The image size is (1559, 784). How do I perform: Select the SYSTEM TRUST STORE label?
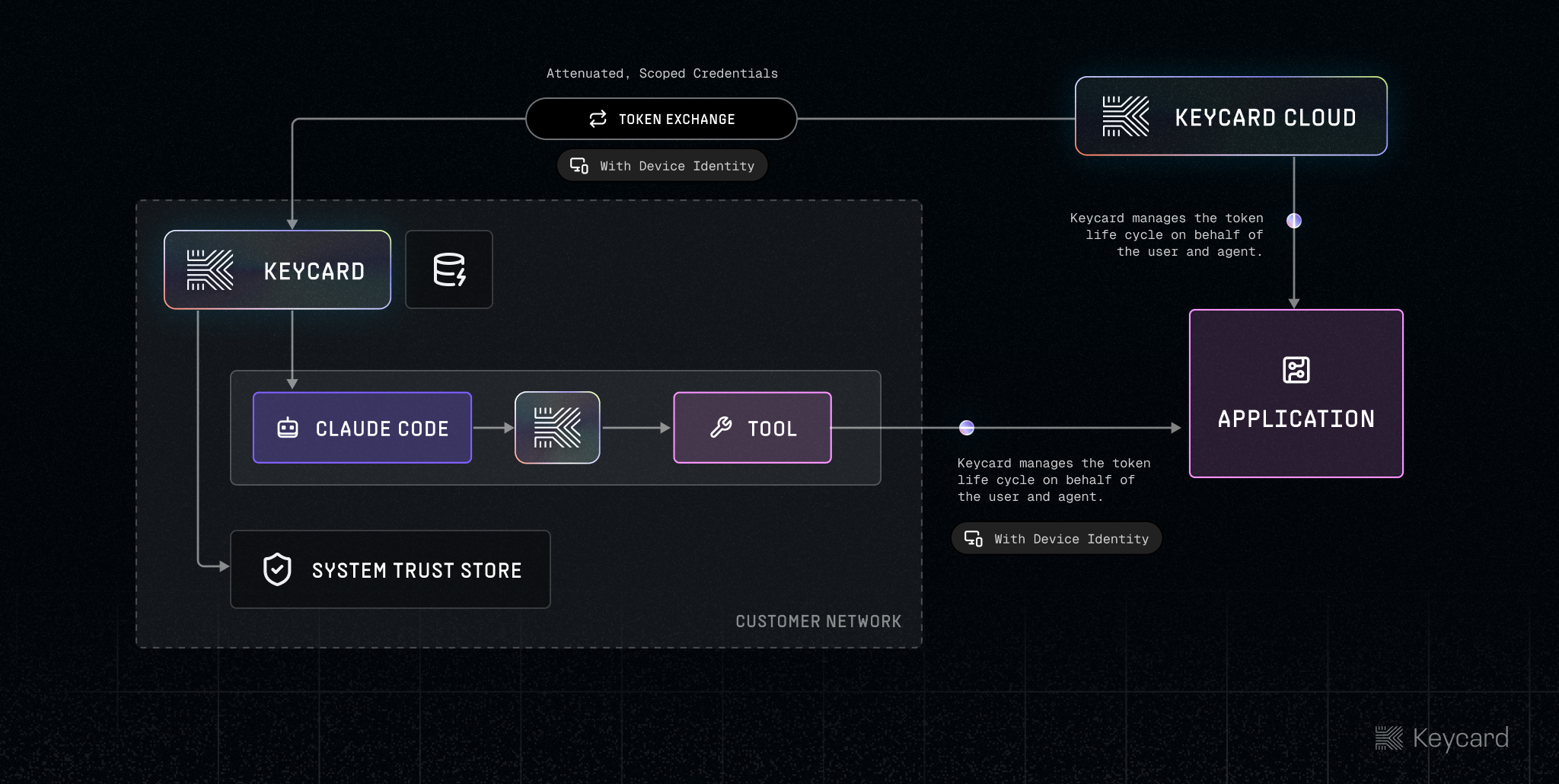(416, 570)
